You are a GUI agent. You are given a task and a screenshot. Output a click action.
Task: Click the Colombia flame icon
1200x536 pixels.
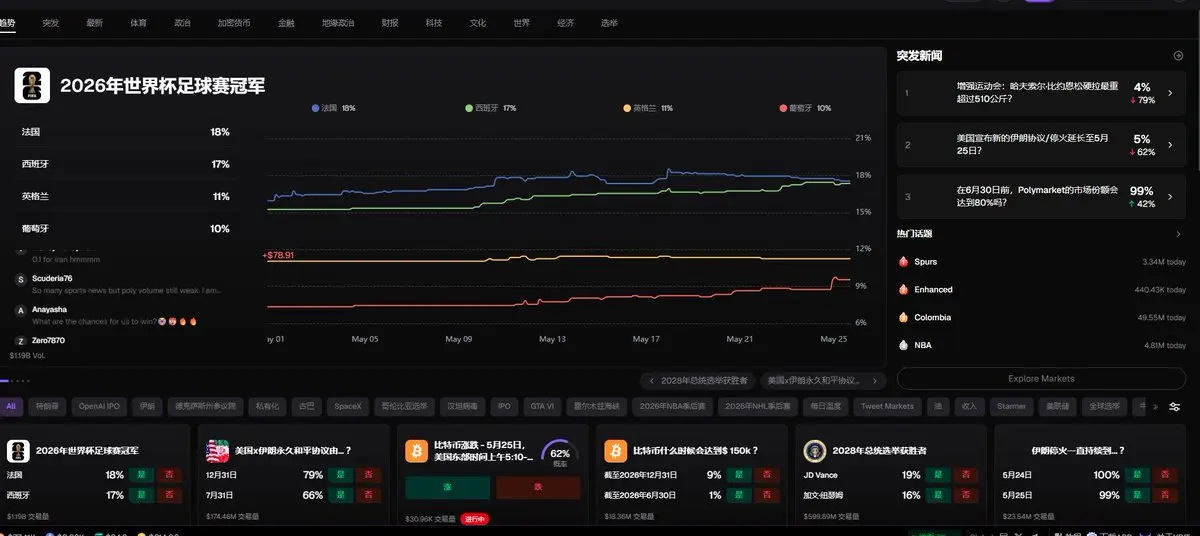(904, 318)
